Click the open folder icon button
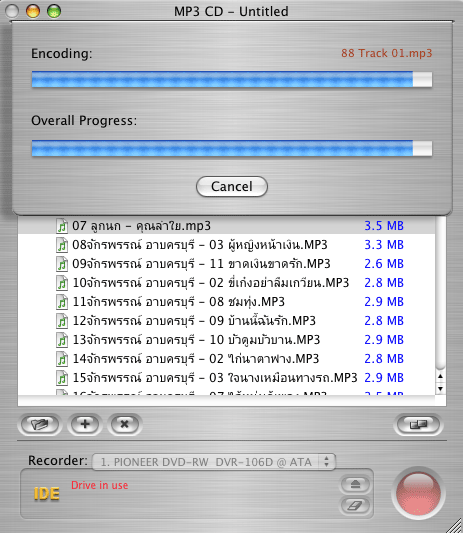463x533 pixels. pos(40,424)
